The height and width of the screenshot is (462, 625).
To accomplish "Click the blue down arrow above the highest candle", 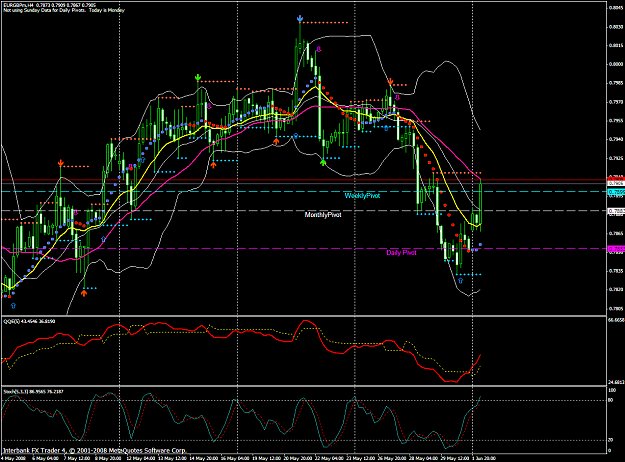I will (x=300, y=19).
